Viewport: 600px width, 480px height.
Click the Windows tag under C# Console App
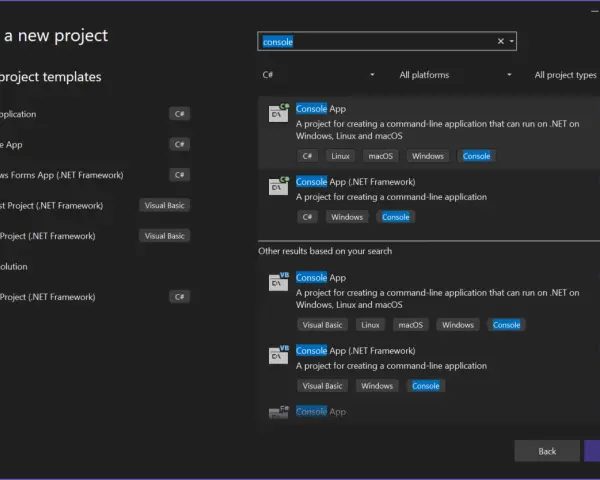428,156
